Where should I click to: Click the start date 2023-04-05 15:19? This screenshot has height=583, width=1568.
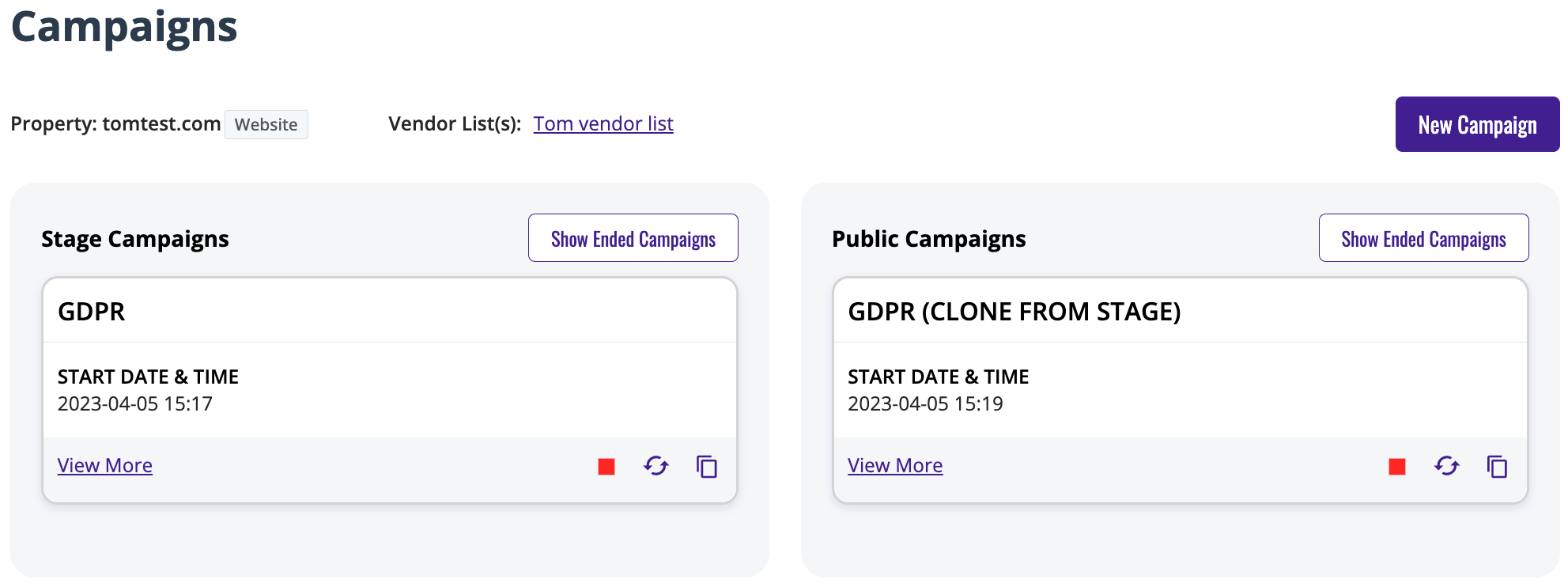click(x=925, y=403)
